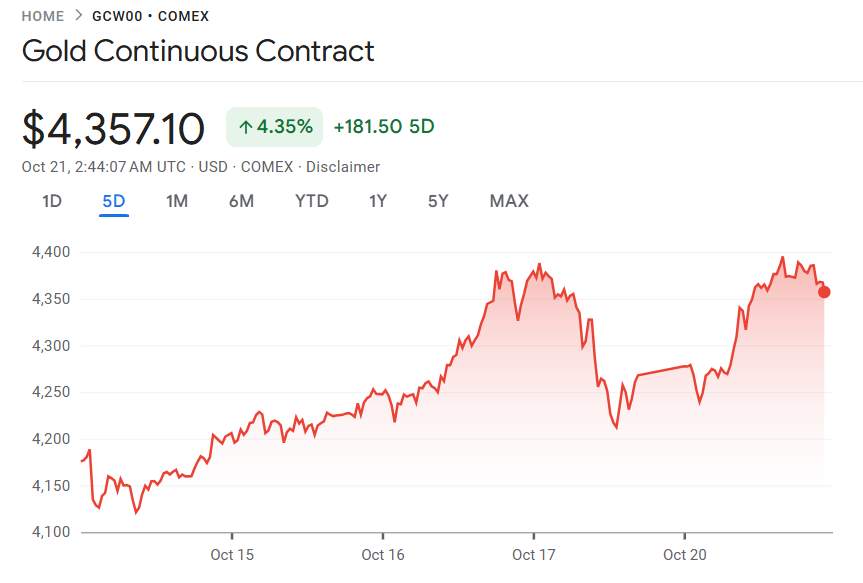Click the Oct 15 date axis label
This screenshot has height=583, width=863.
[232, 554]
